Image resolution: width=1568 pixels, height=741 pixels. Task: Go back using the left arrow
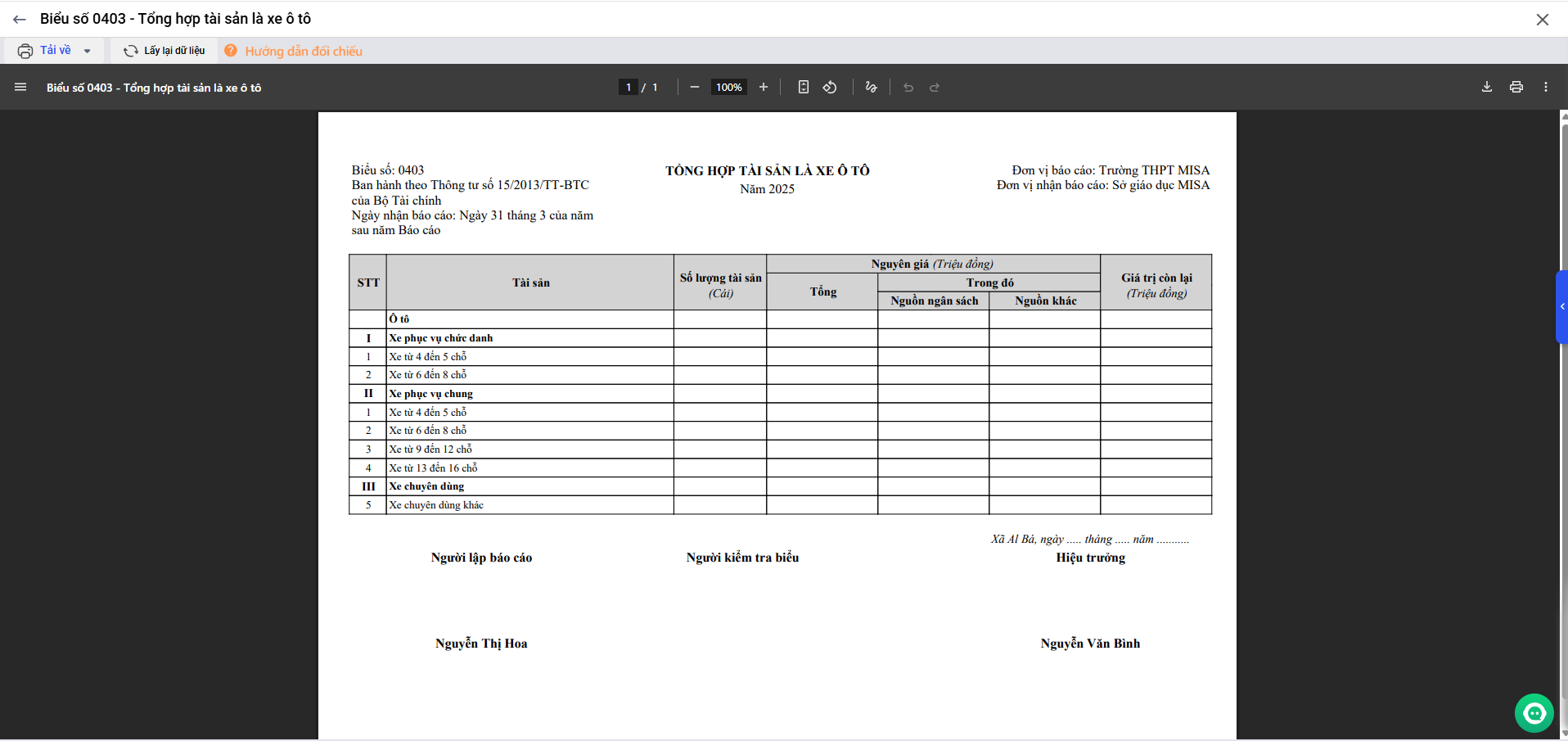tap(20, 19)
